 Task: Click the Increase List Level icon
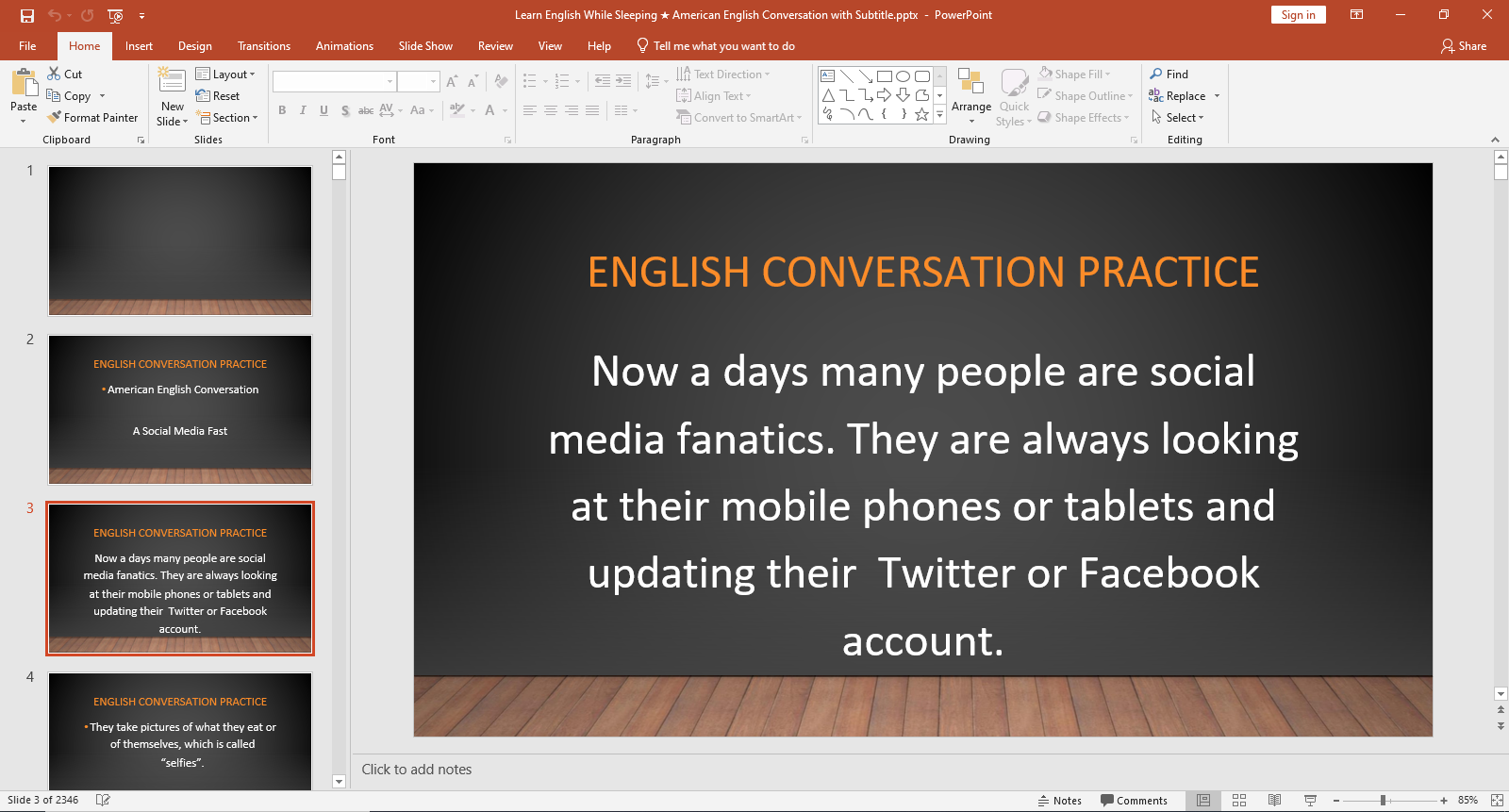(x=623, y=81)
